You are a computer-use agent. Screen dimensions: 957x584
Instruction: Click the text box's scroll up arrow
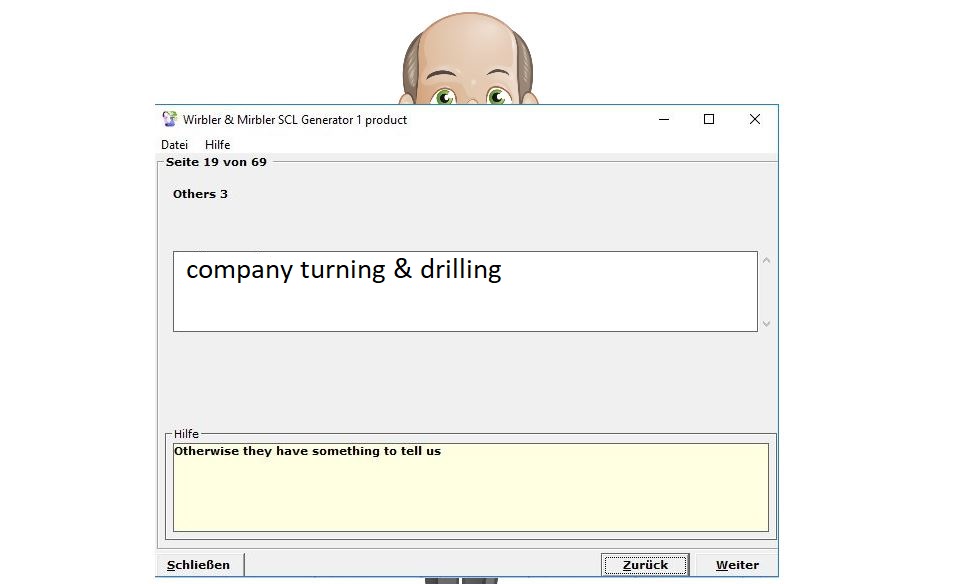pyautogui.click(x=767, y=261)
